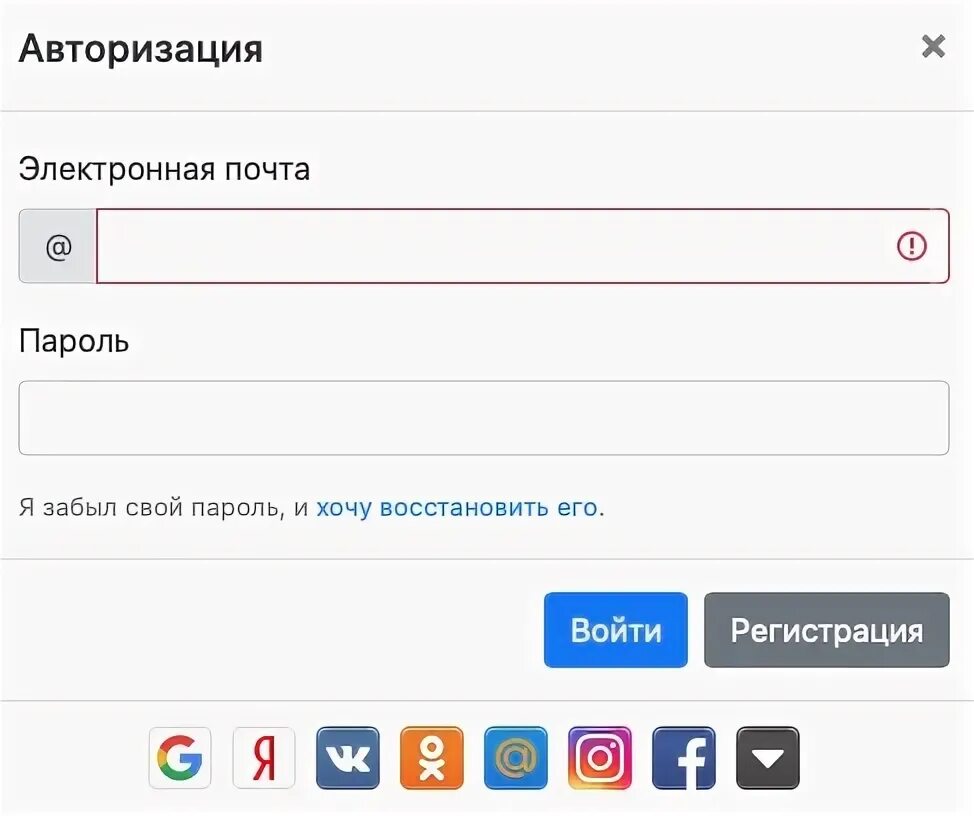Focus the Электронная почта input field
The height and width of the screenshot is (816, 974).
tap(490, 246)
